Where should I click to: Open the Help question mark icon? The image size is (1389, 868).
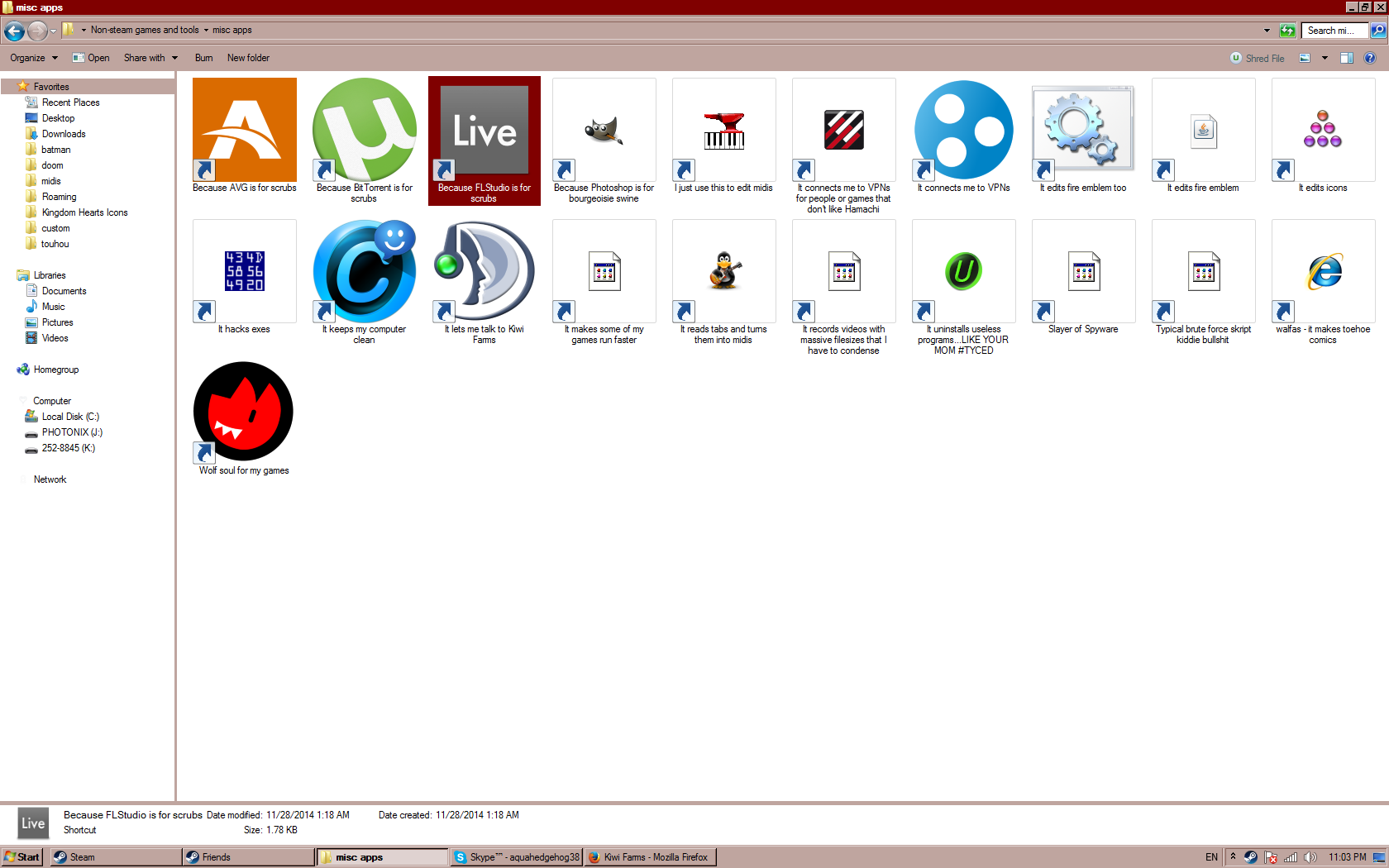(x=1369, y=58)
